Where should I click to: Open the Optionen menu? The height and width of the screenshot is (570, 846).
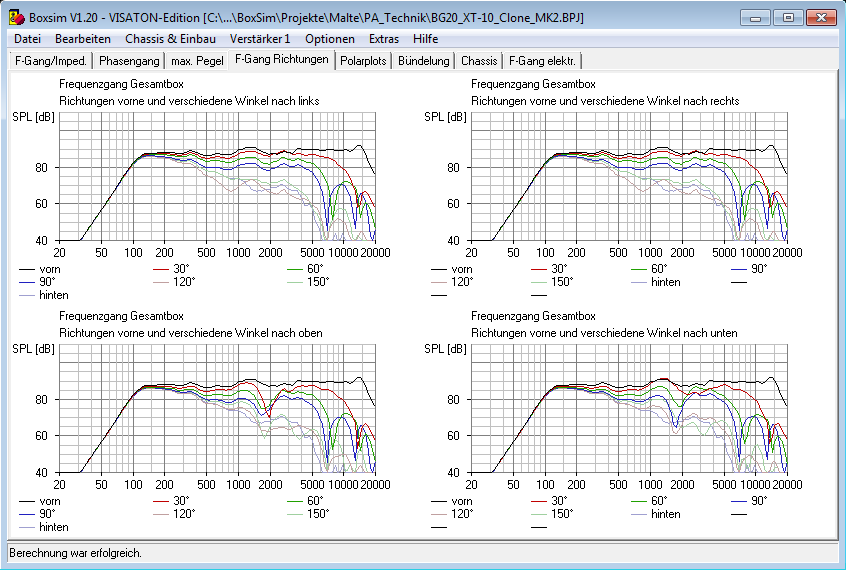click(x=330, y=38)
